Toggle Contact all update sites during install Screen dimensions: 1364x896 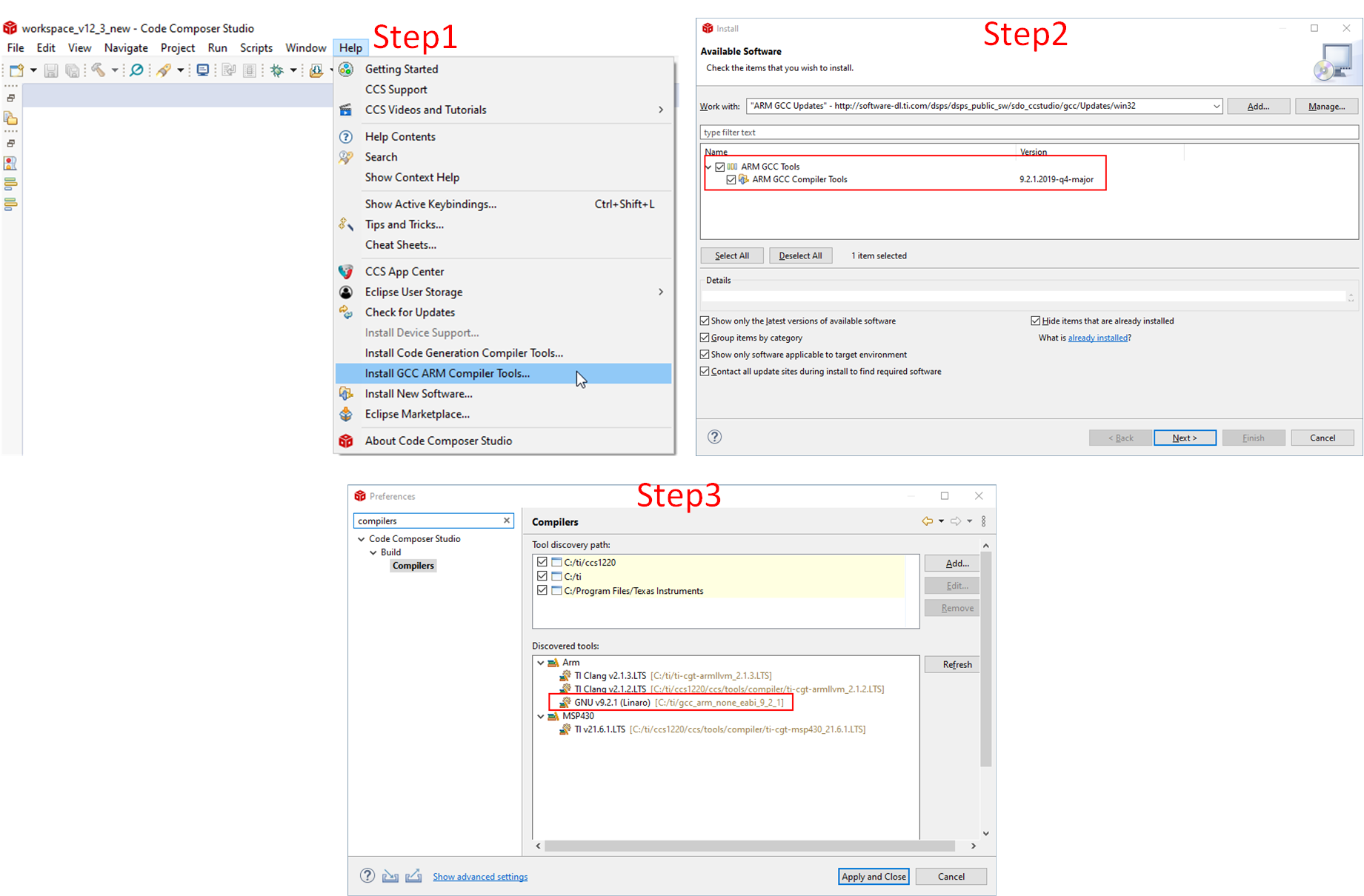(705, 371)
